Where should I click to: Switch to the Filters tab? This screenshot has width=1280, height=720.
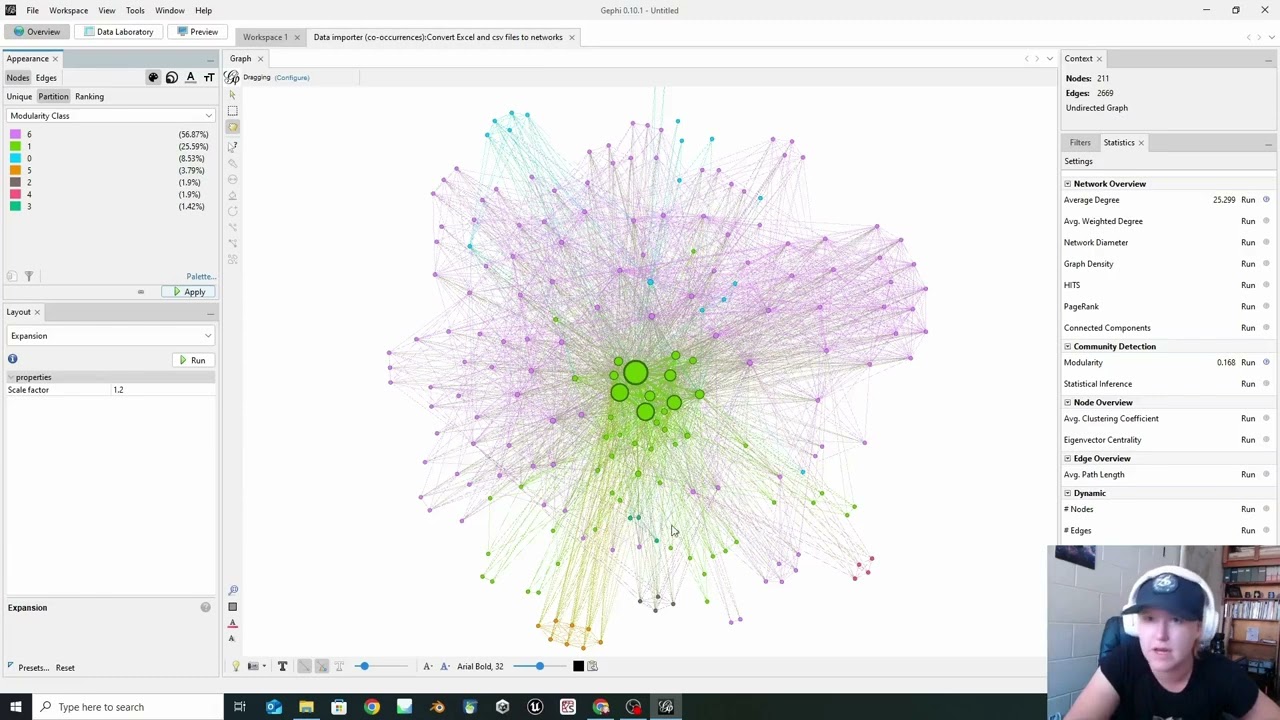1080,142
